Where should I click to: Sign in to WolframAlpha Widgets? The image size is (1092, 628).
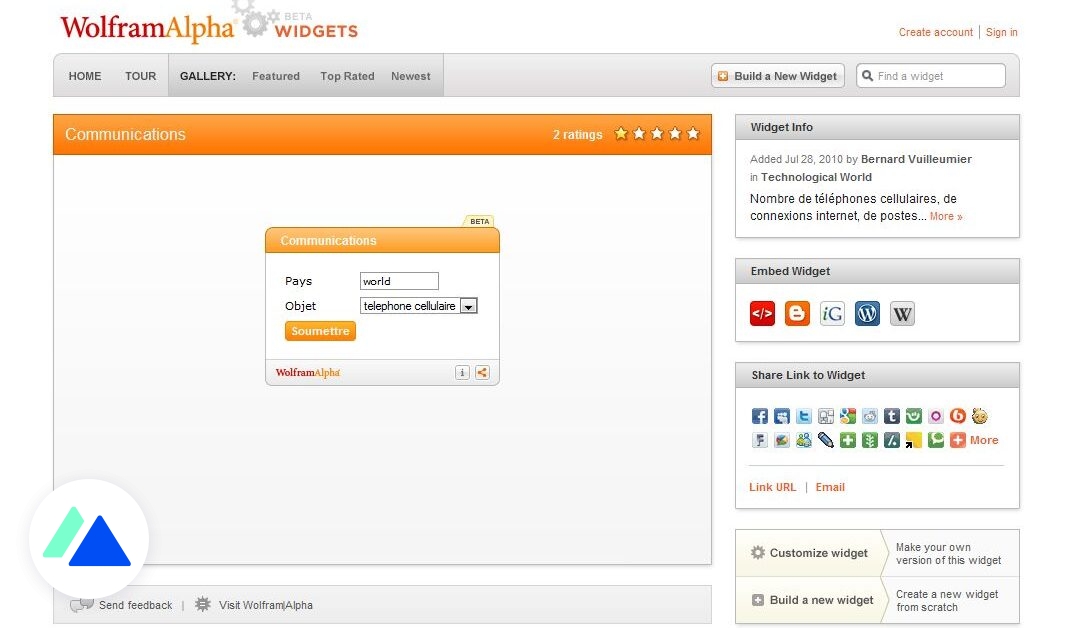coord(1001,32)
